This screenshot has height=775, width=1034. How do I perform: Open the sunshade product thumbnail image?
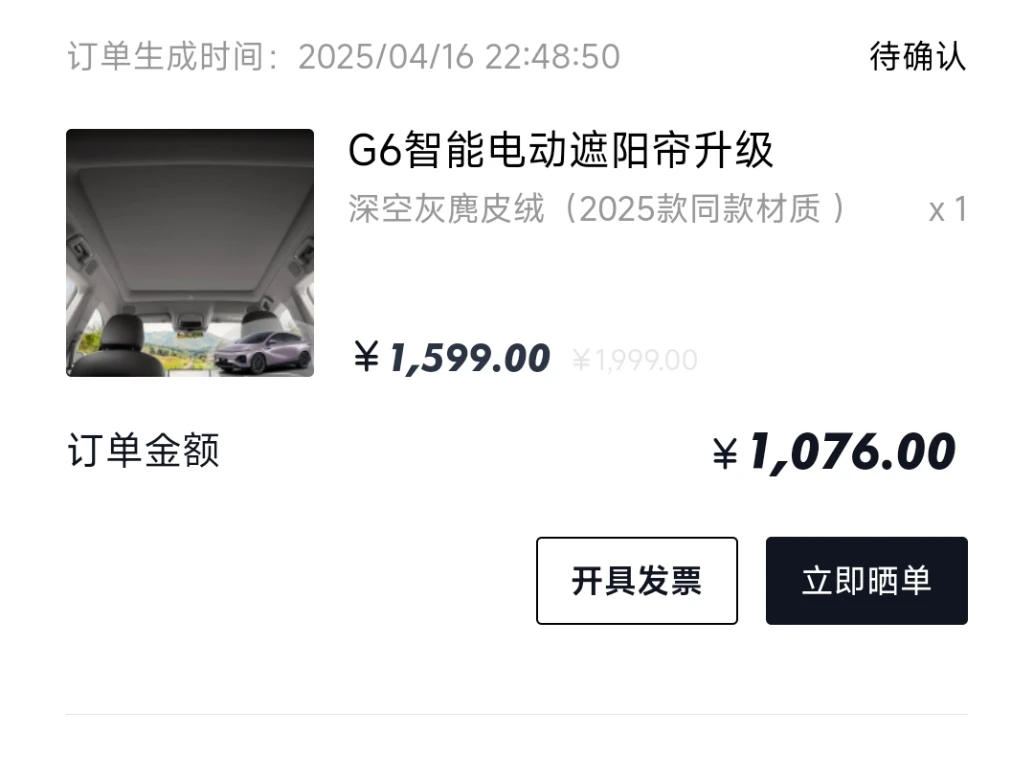point(190,253)
